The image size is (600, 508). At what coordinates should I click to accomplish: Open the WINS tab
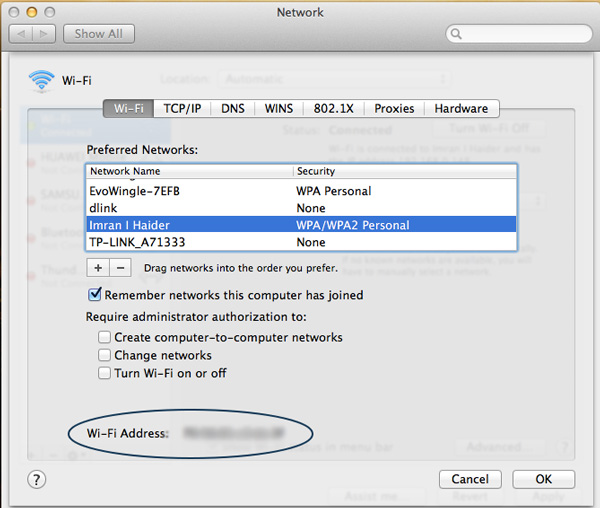click(x=279, y=109)
